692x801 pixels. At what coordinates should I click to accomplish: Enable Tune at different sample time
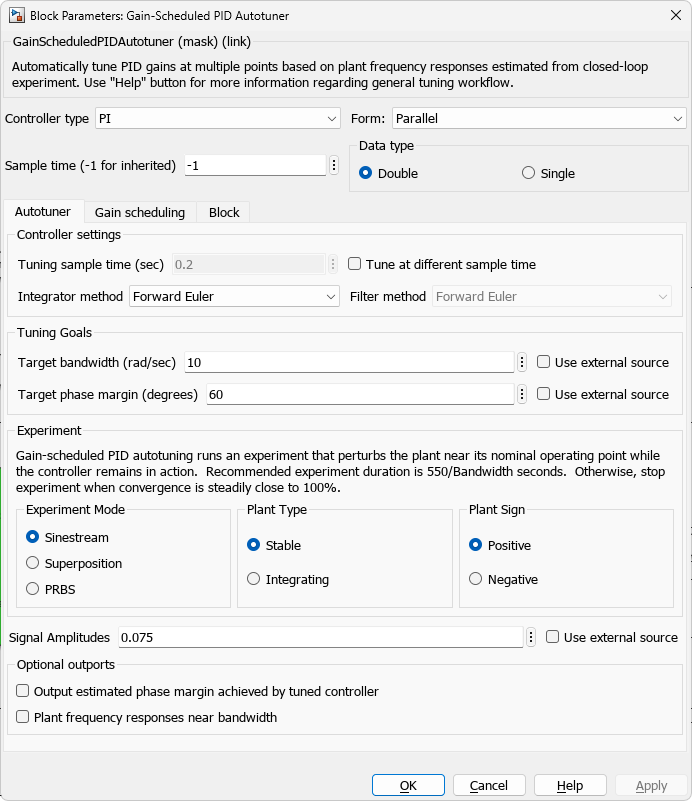[x=355, y=265]
